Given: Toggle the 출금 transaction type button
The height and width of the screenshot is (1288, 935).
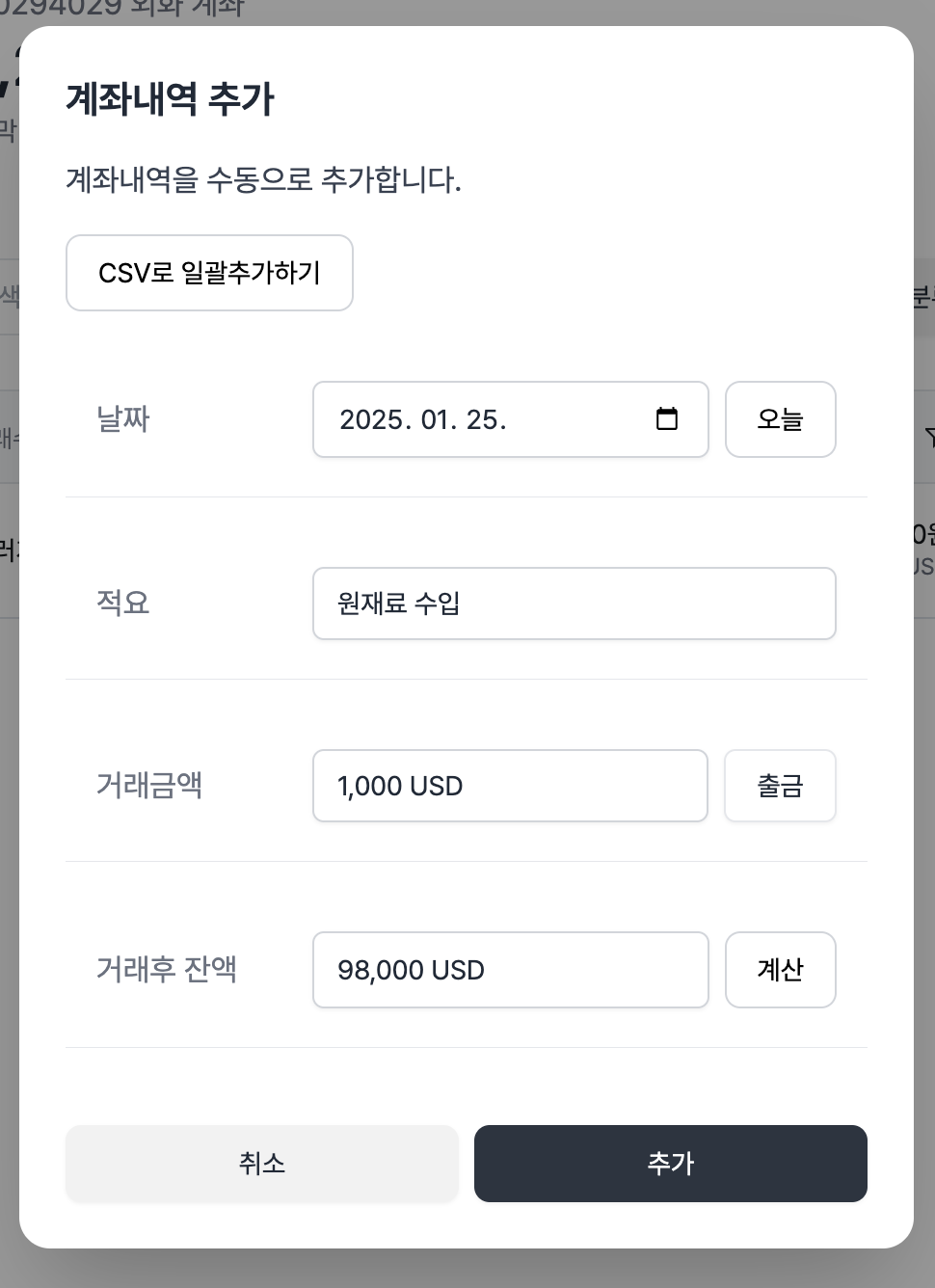Looking at the screenshot, I should pyautogui.click(x=780, y=786).
